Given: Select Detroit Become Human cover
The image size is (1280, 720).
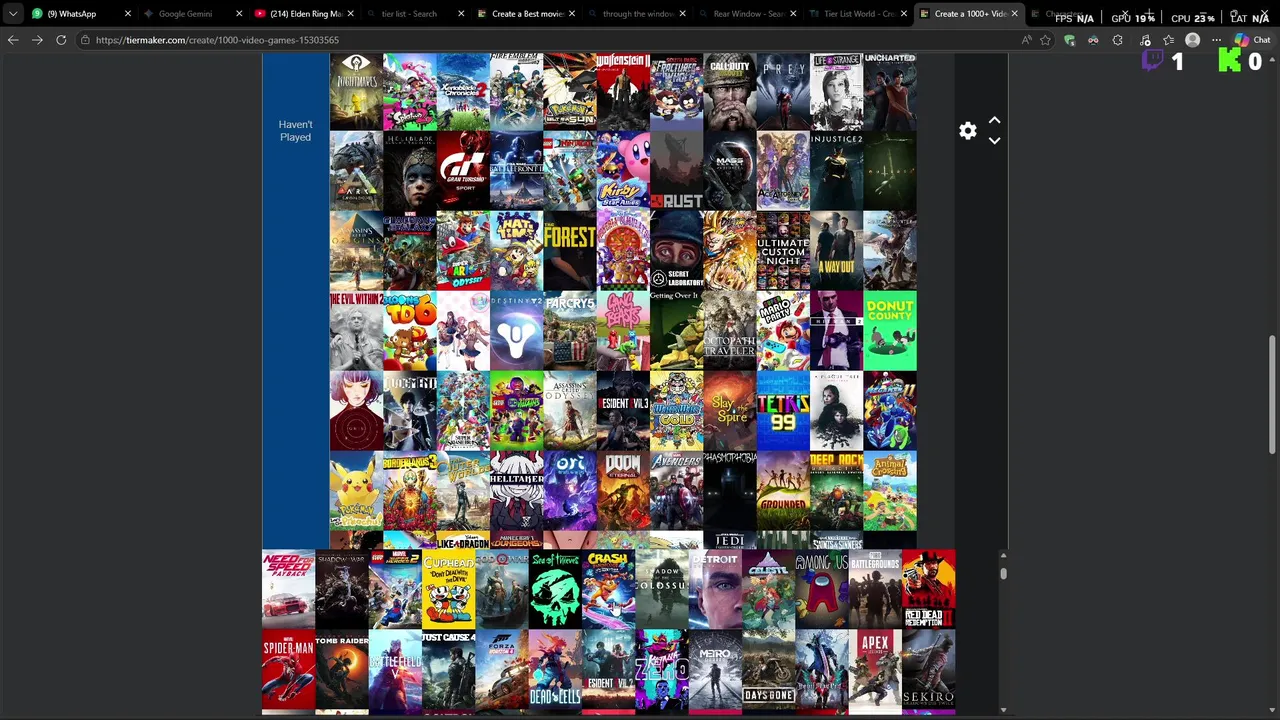Looking at the screenshot, I should [715, 589].
